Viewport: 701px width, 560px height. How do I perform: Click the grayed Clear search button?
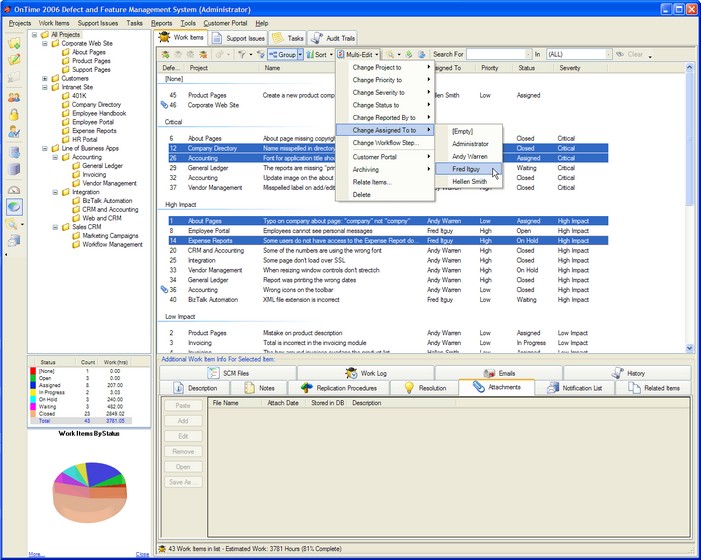[630, 55]
